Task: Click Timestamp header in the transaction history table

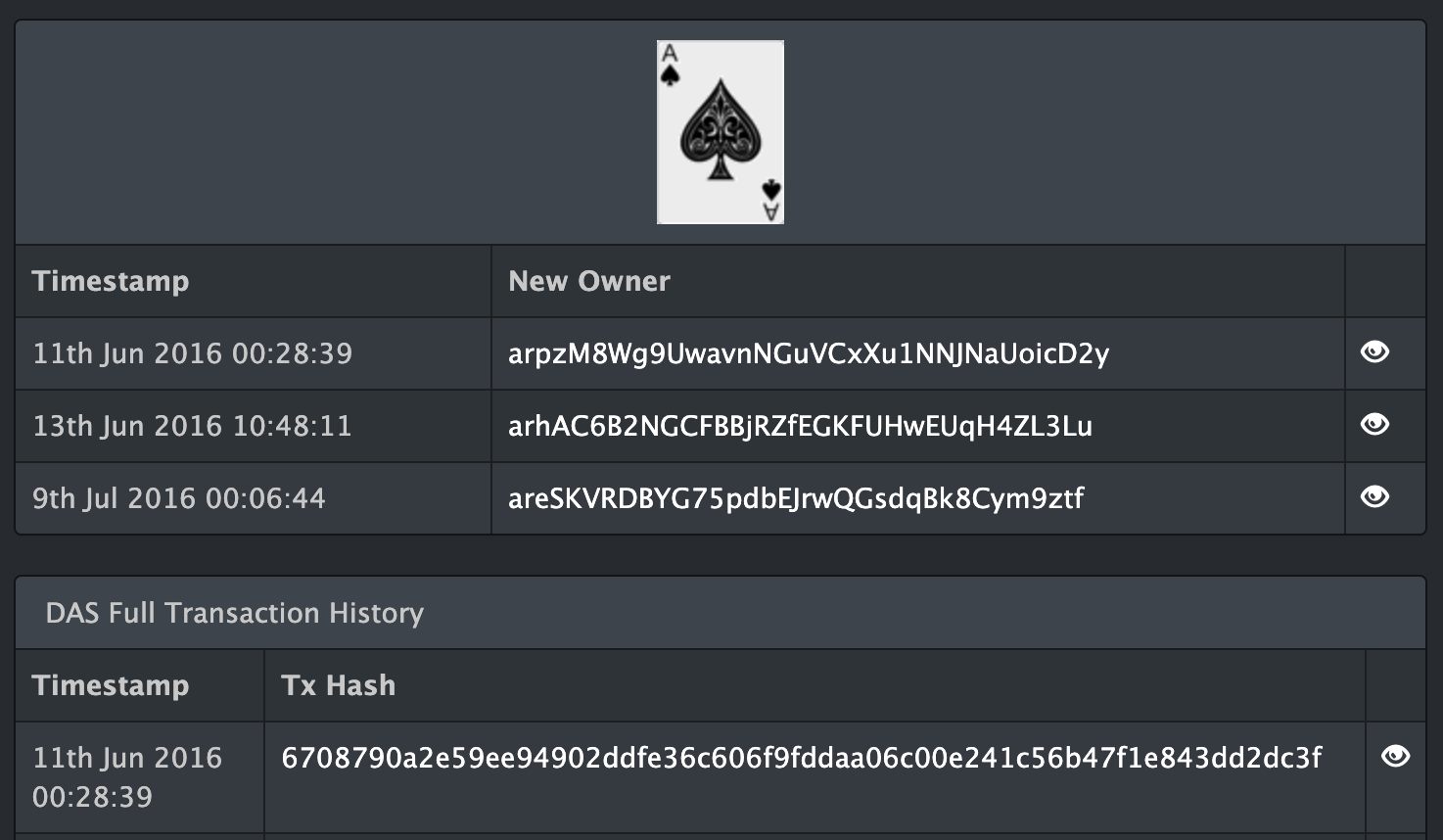Action: [111, 685]
